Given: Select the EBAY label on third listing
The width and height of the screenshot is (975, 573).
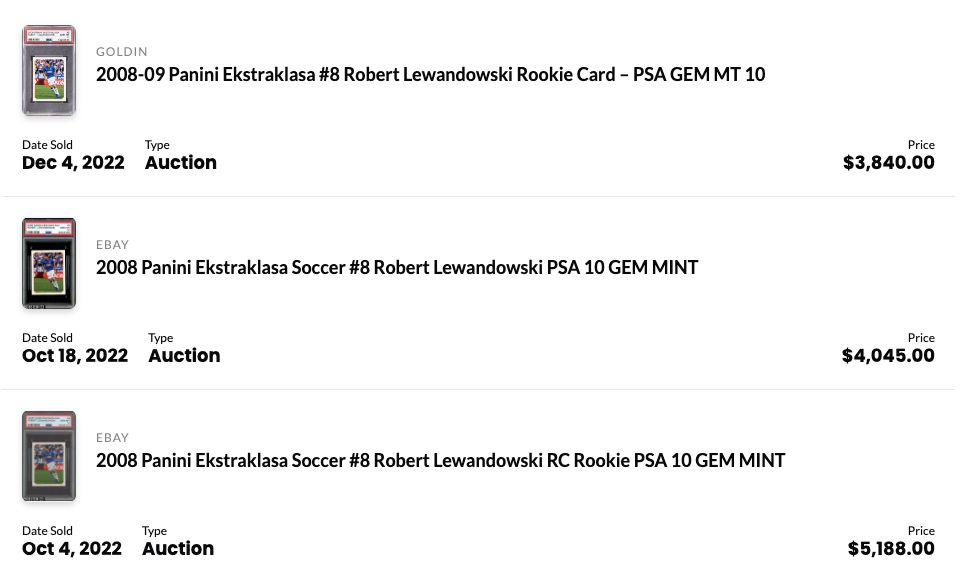Looking at the screenshot, I should pos(113,438).
